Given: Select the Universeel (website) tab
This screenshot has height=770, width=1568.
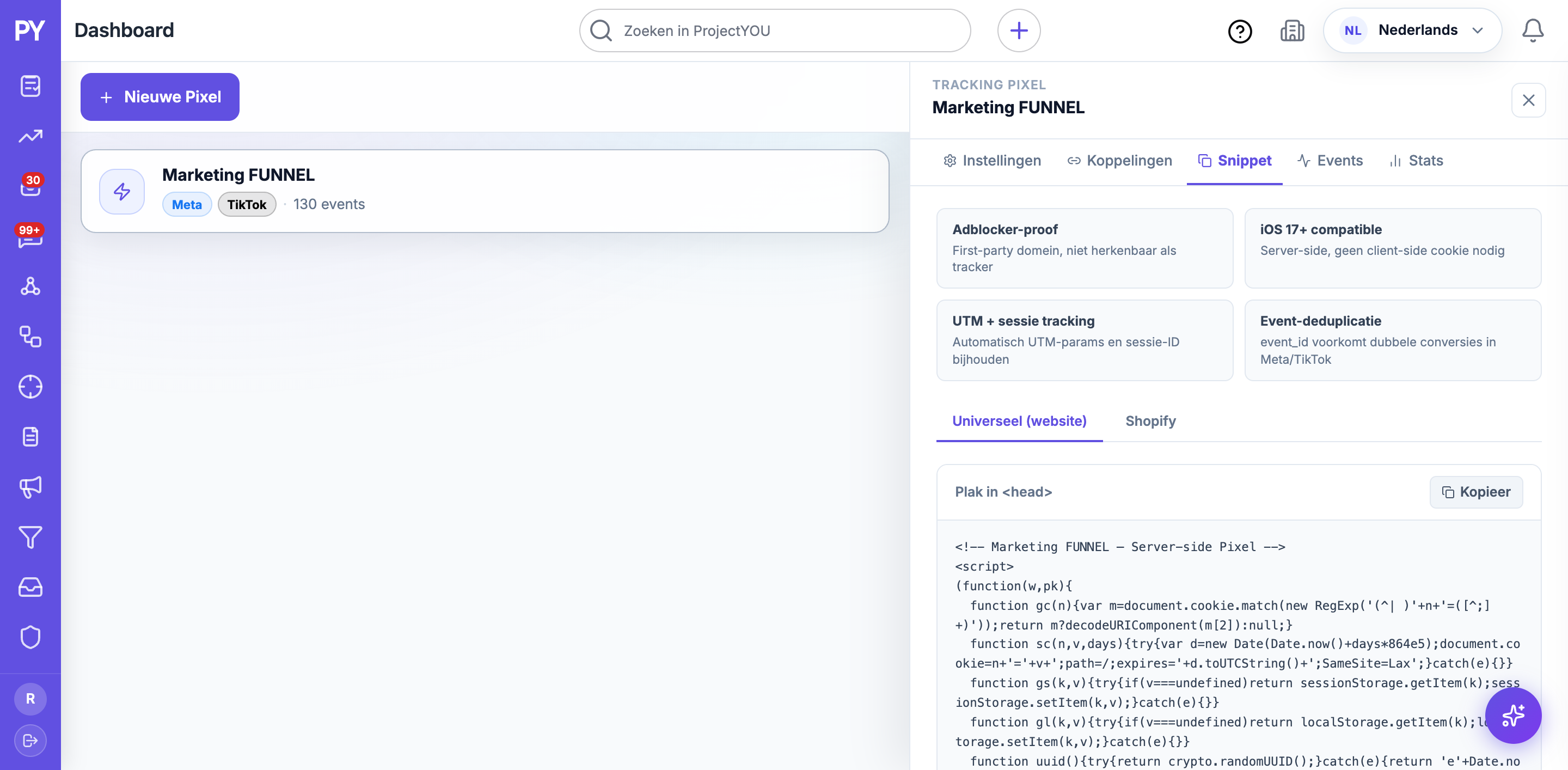Looking at the screenshot, I should [x=1020, y=421].
